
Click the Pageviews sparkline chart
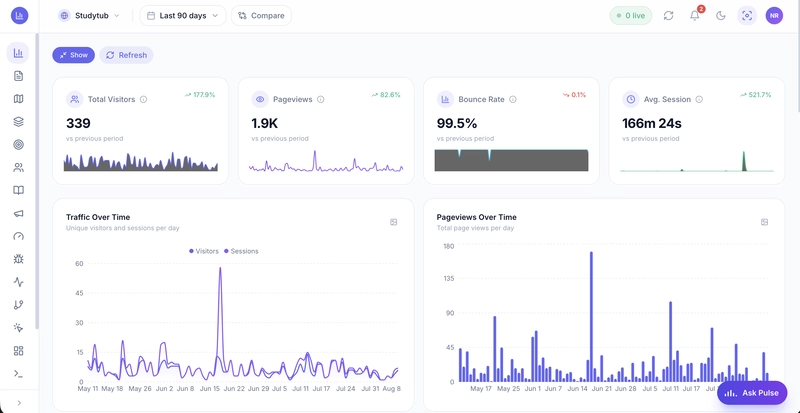(326, 161)
